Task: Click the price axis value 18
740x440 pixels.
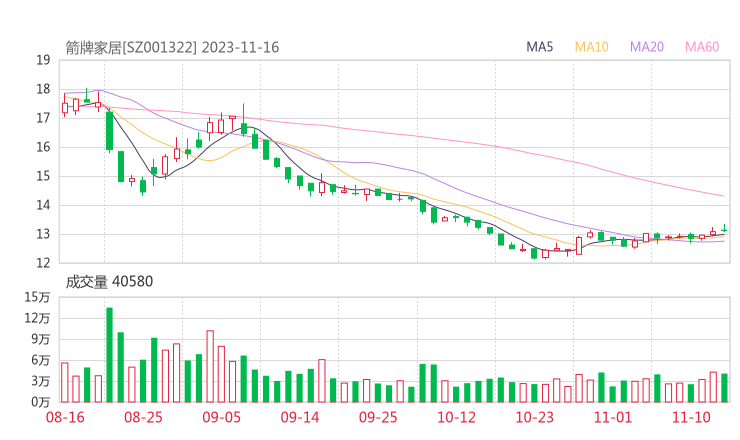Action: click(43, 89)
